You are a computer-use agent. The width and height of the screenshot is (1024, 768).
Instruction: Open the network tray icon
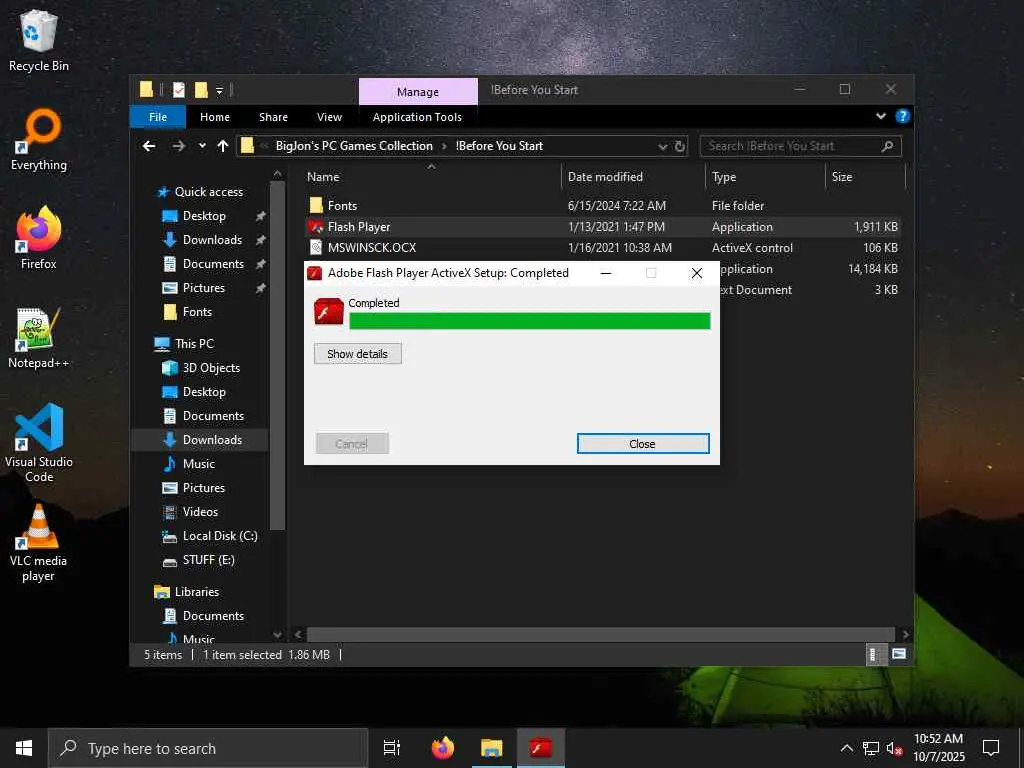coord(871,748)
